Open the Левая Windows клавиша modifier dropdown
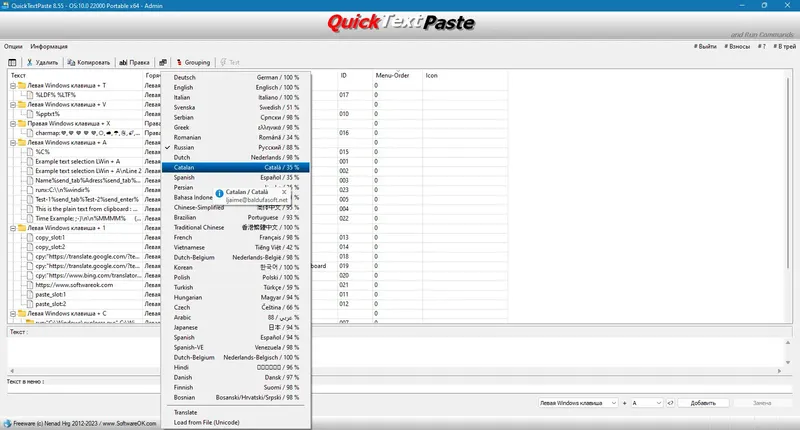 578,403
